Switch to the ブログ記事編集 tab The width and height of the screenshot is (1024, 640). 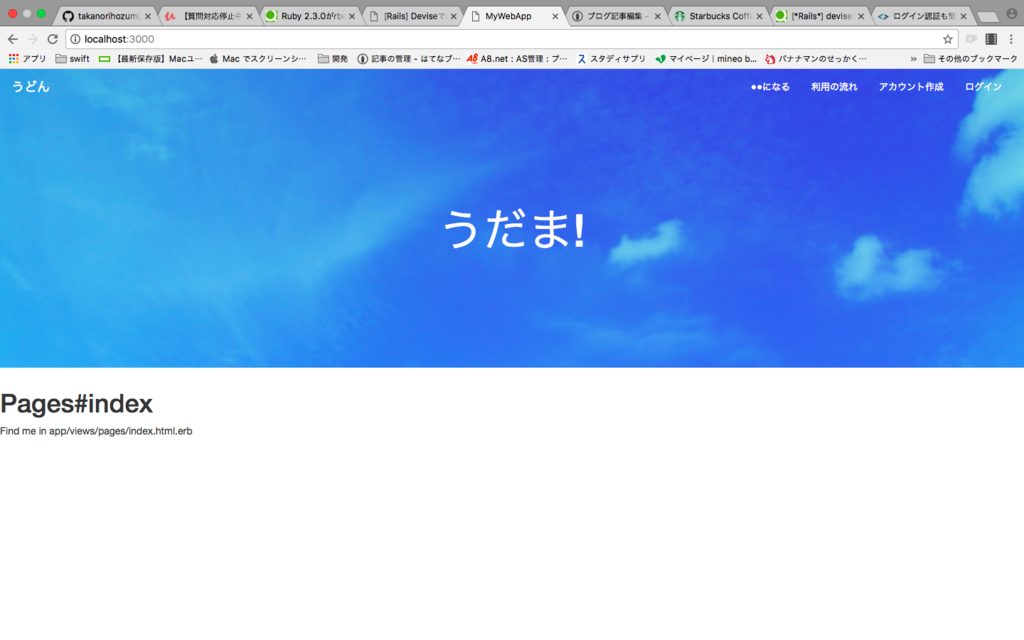pyautogui.click(x=615, y=16)
